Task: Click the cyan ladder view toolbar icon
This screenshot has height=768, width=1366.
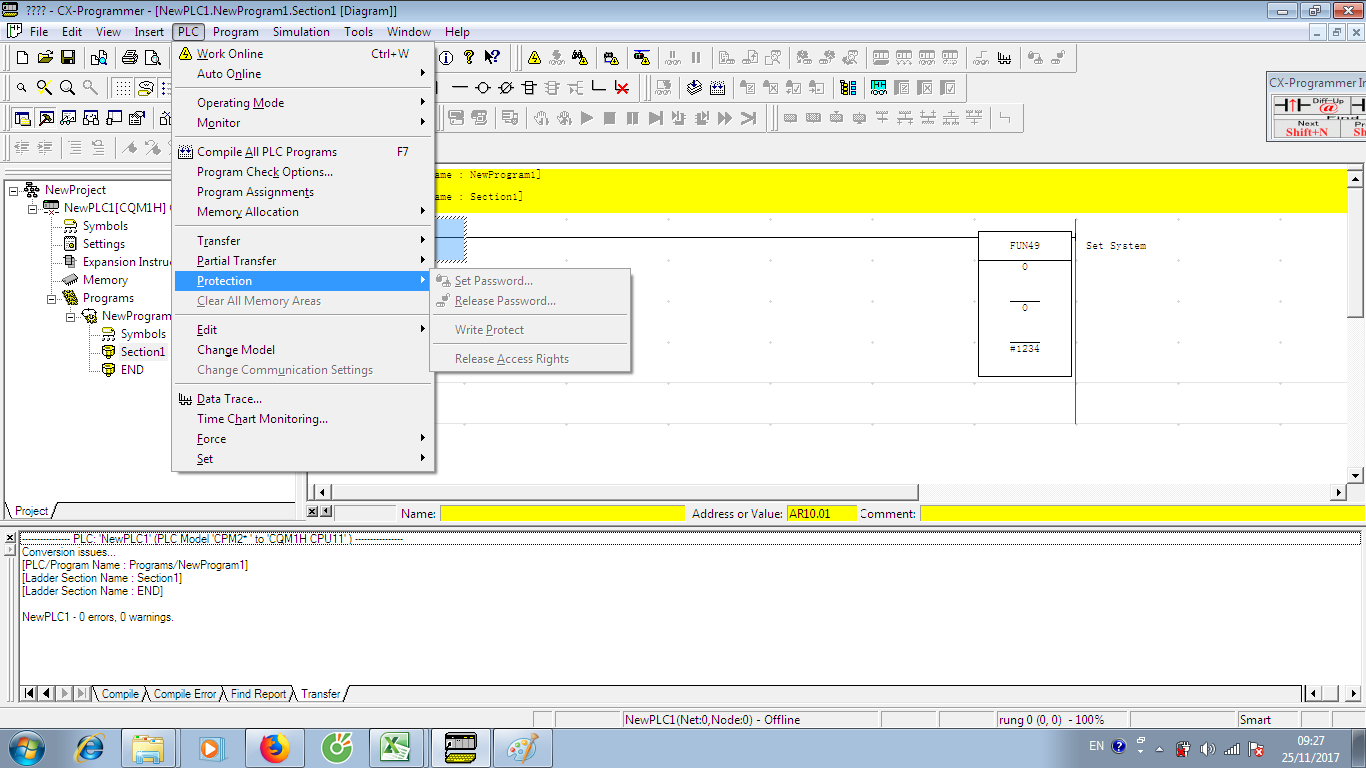Action: [878, 88]
